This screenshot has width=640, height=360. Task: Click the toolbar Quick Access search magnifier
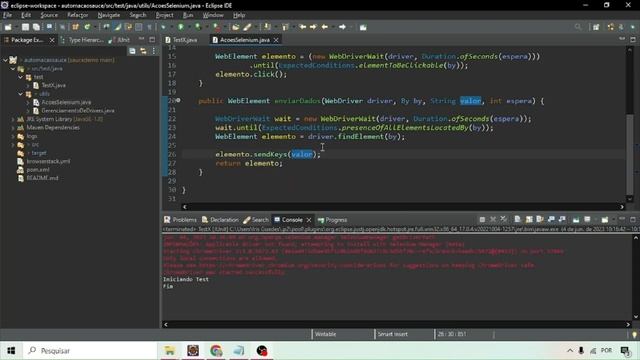(578, 27)
